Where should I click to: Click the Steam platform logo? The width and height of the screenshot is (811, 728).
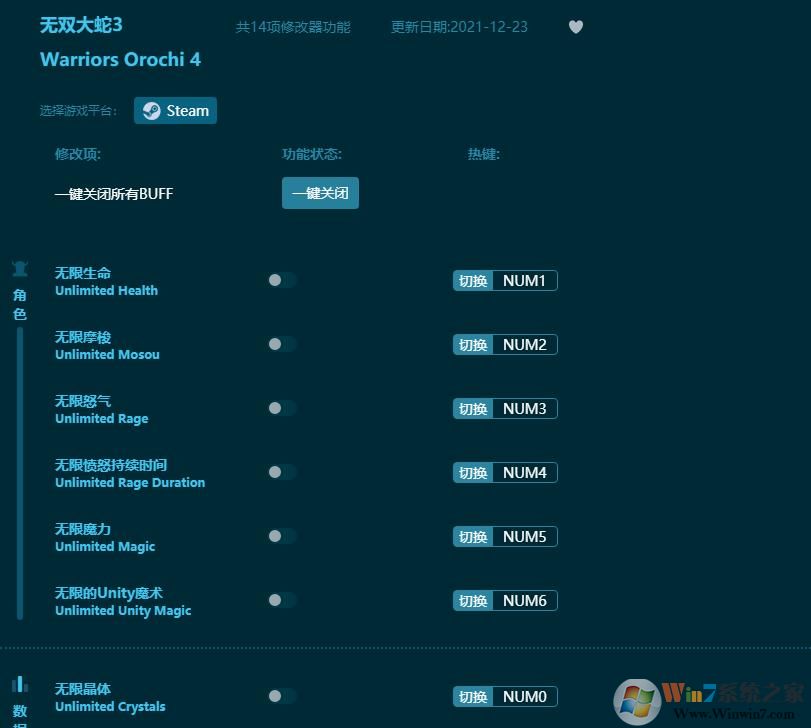152,110
